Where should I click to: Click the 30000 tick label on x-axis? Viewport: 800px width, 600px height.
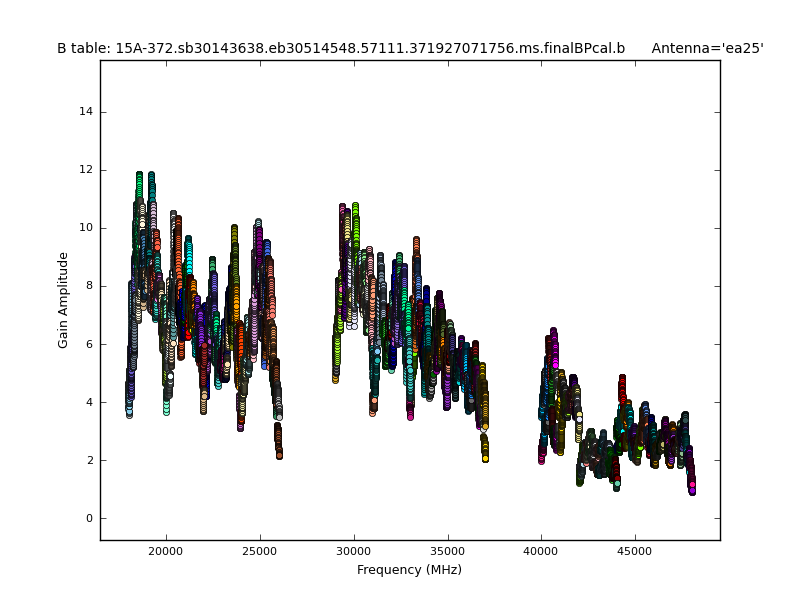(x=354, y=550)
